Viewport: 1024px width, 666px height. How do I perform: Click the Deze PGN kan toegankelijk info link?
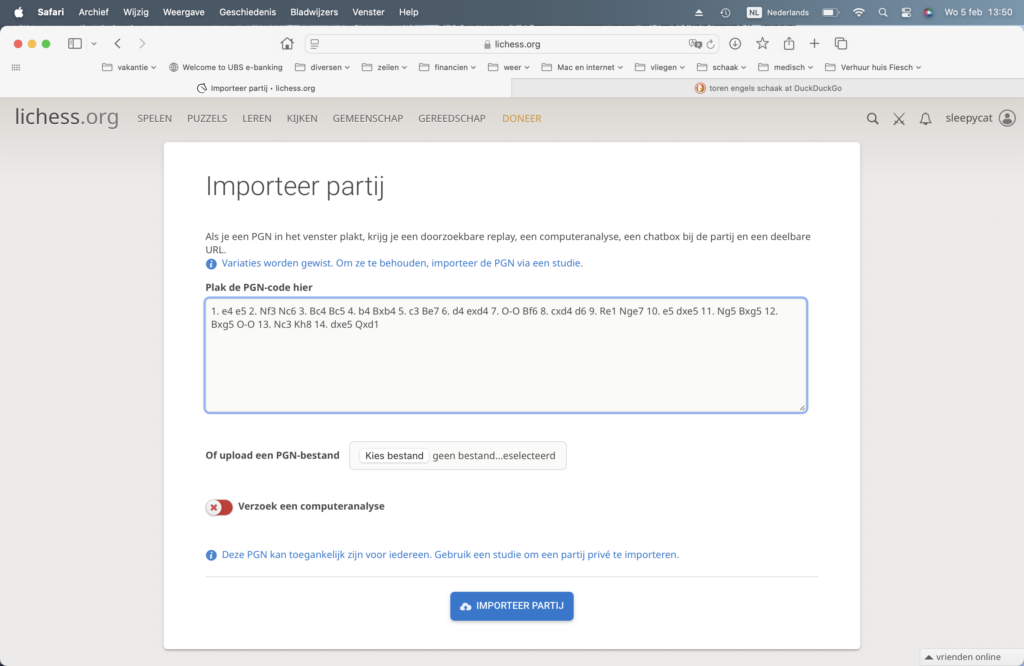(450, 554)
